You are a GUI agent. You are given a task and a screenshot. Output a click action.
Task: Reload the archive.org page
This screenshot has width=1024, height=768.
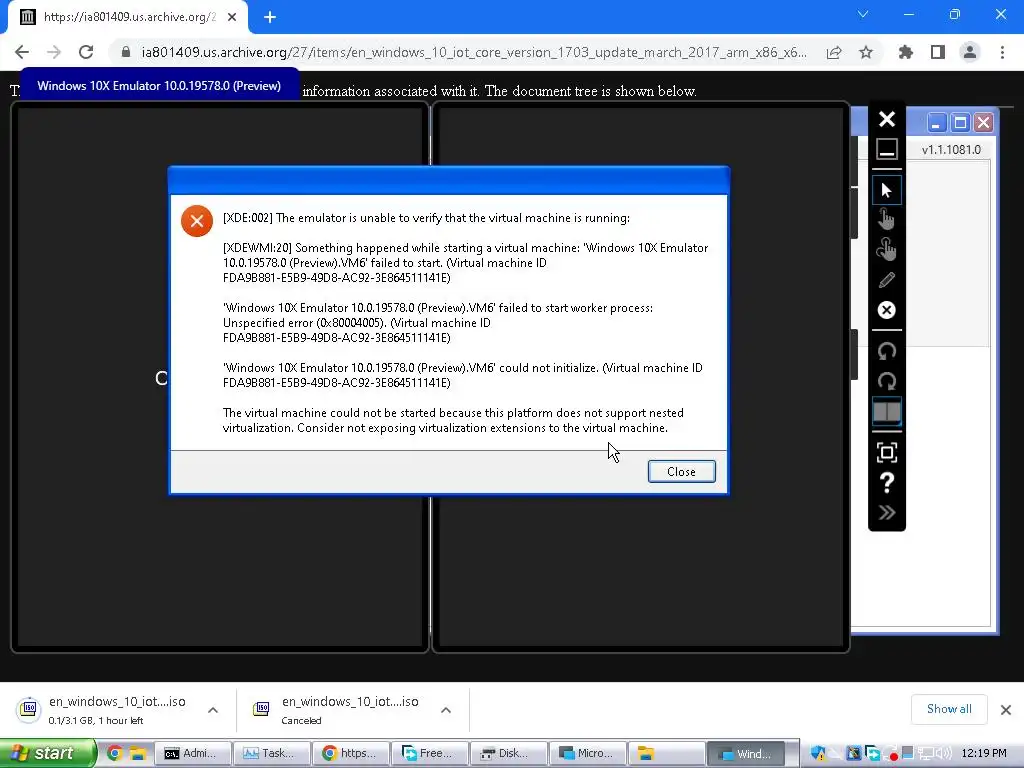[86, 52]
